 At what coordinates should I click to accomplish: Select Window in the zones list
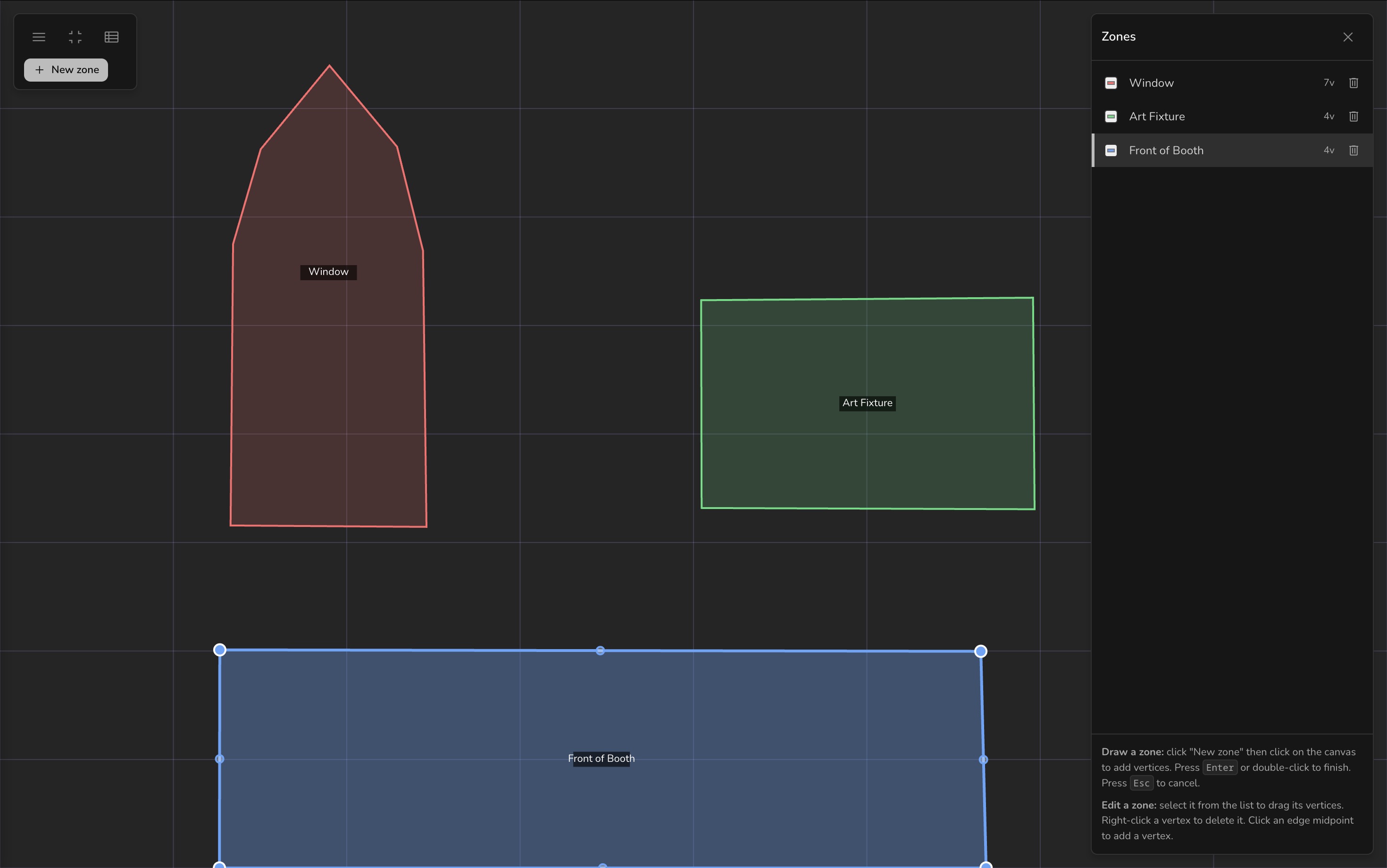tap(1232, 83)
